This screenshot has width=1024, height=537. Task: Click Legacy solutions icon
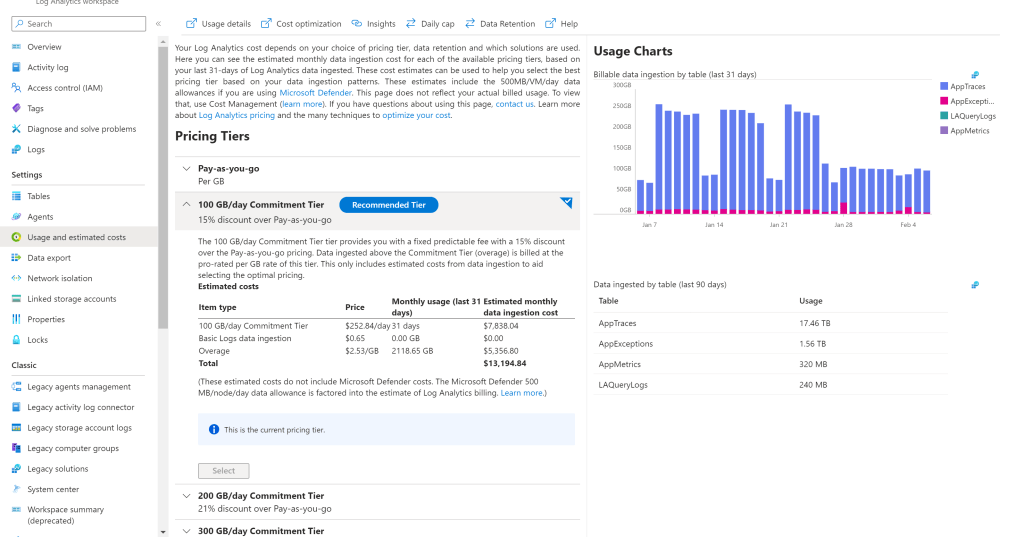coord(16,469)
